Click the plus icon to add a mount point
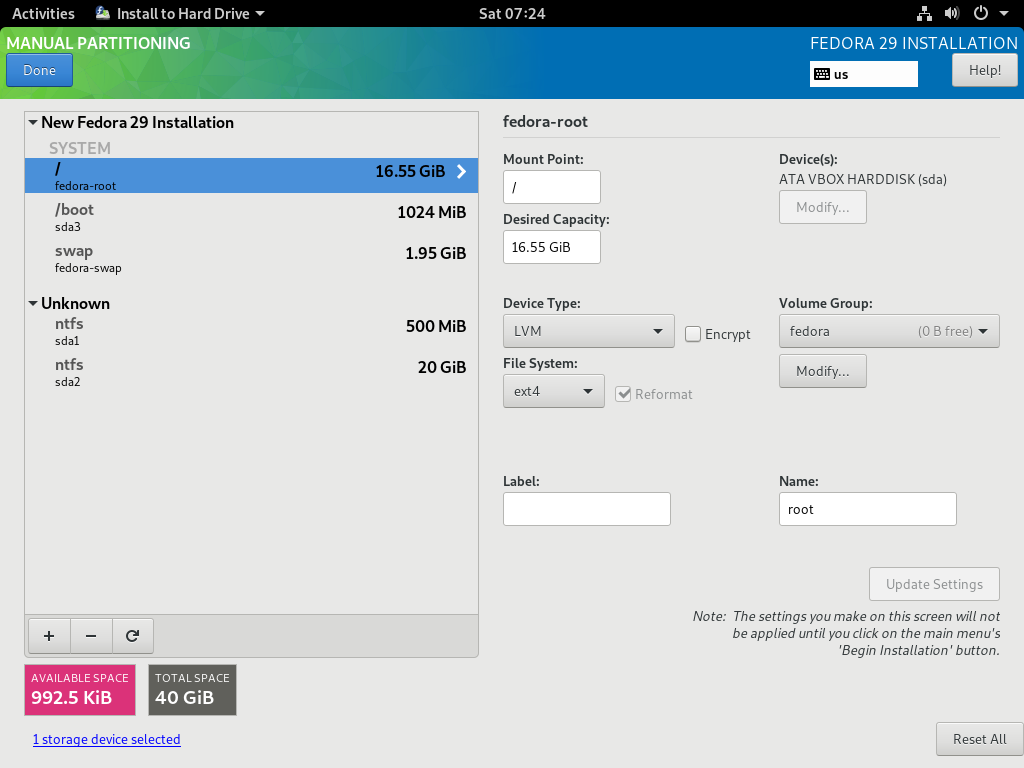1024x768 pixels. click(x=49, y=635)
